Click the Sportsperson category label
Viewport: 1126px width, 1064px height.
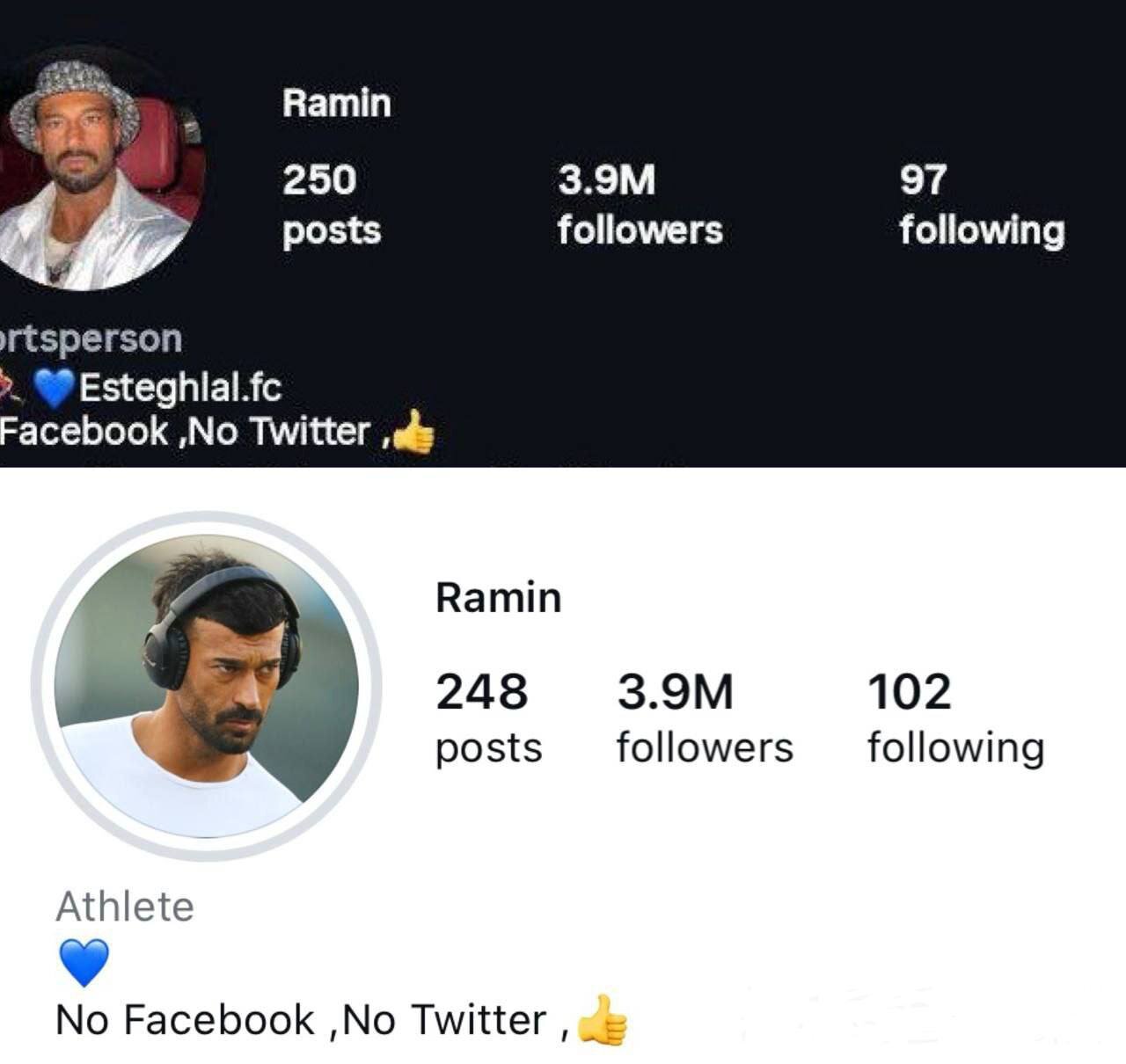91,338
